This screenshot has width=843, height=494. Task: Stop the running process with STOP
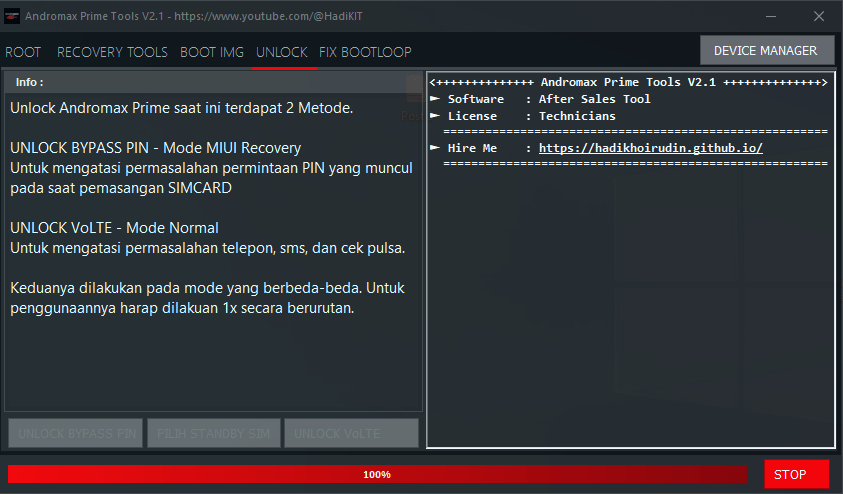coord(796,474)
